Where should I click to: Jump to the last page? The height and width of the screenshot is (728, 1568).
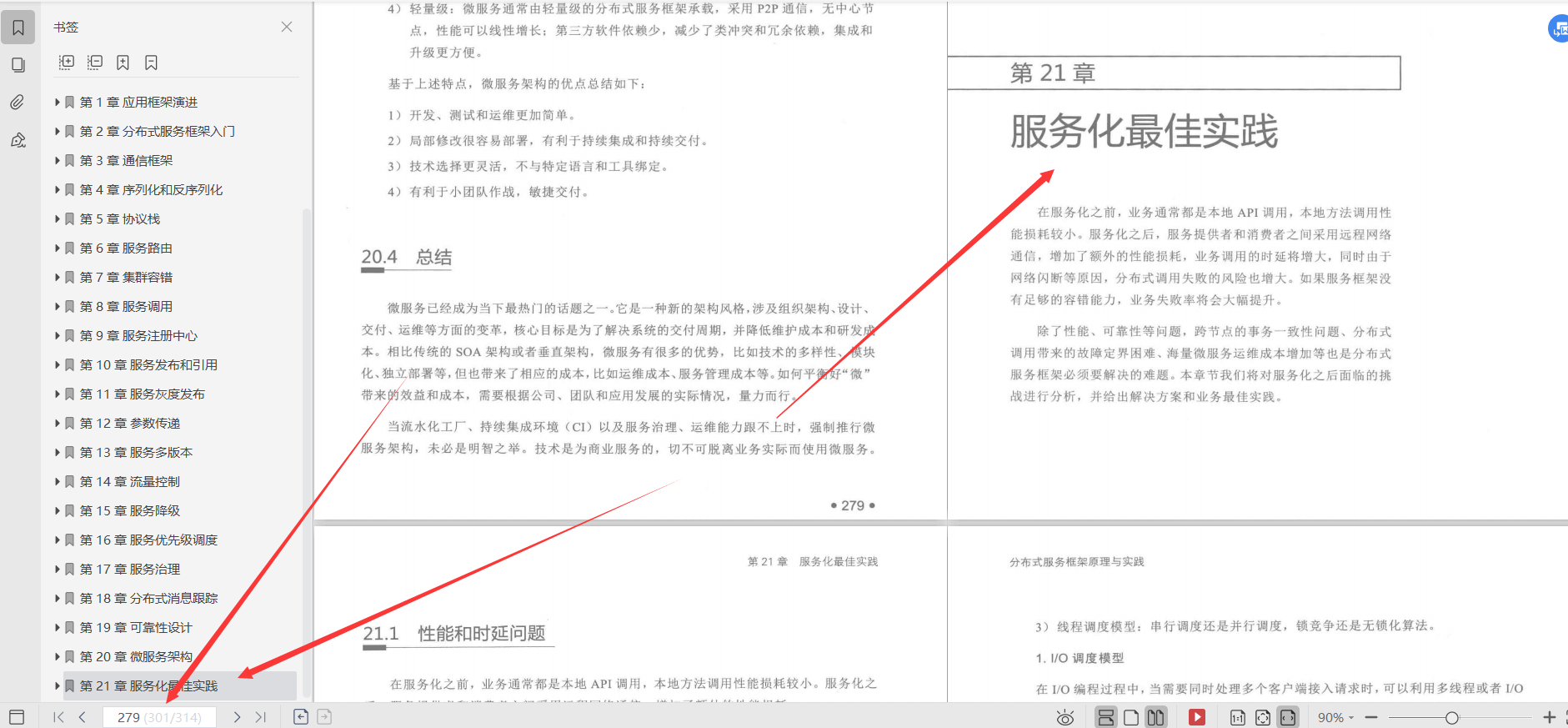[261, 717]
